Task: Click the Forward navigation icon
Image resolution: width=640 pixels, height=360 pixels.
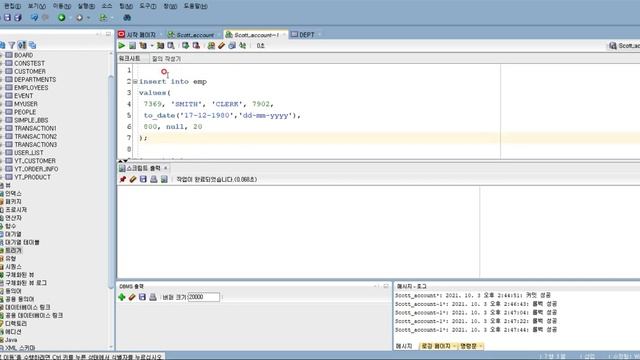Action: click(x=79, y=18)
